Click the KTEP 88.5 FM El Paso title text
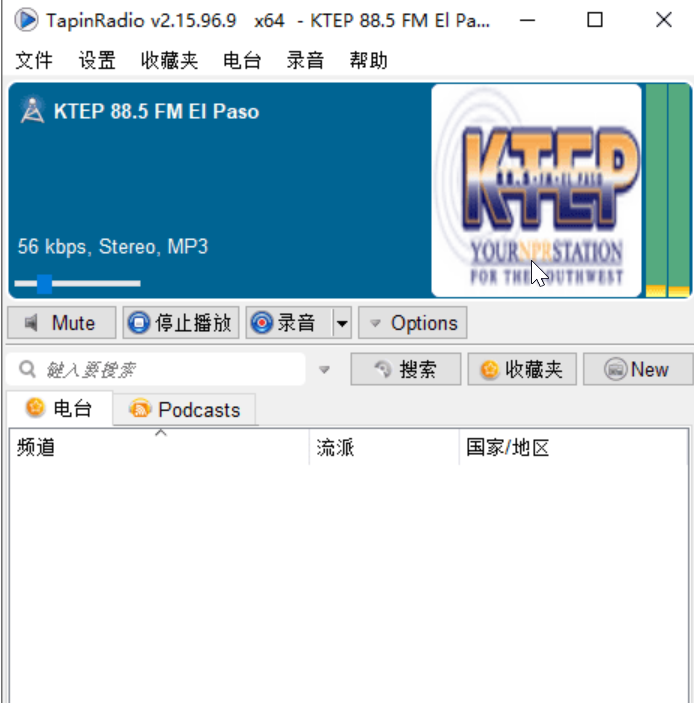Screen dimensions: 694x703 156,111
